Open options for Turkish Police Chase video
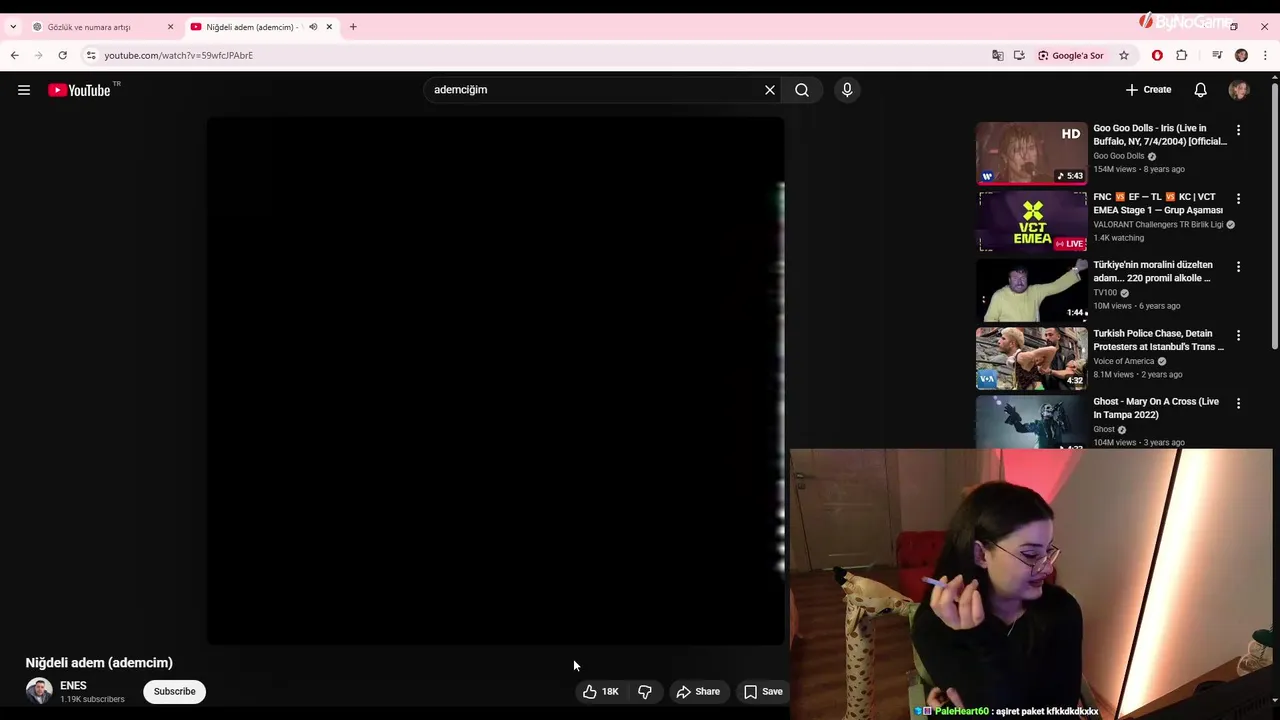 click(x=1238, y=335)
